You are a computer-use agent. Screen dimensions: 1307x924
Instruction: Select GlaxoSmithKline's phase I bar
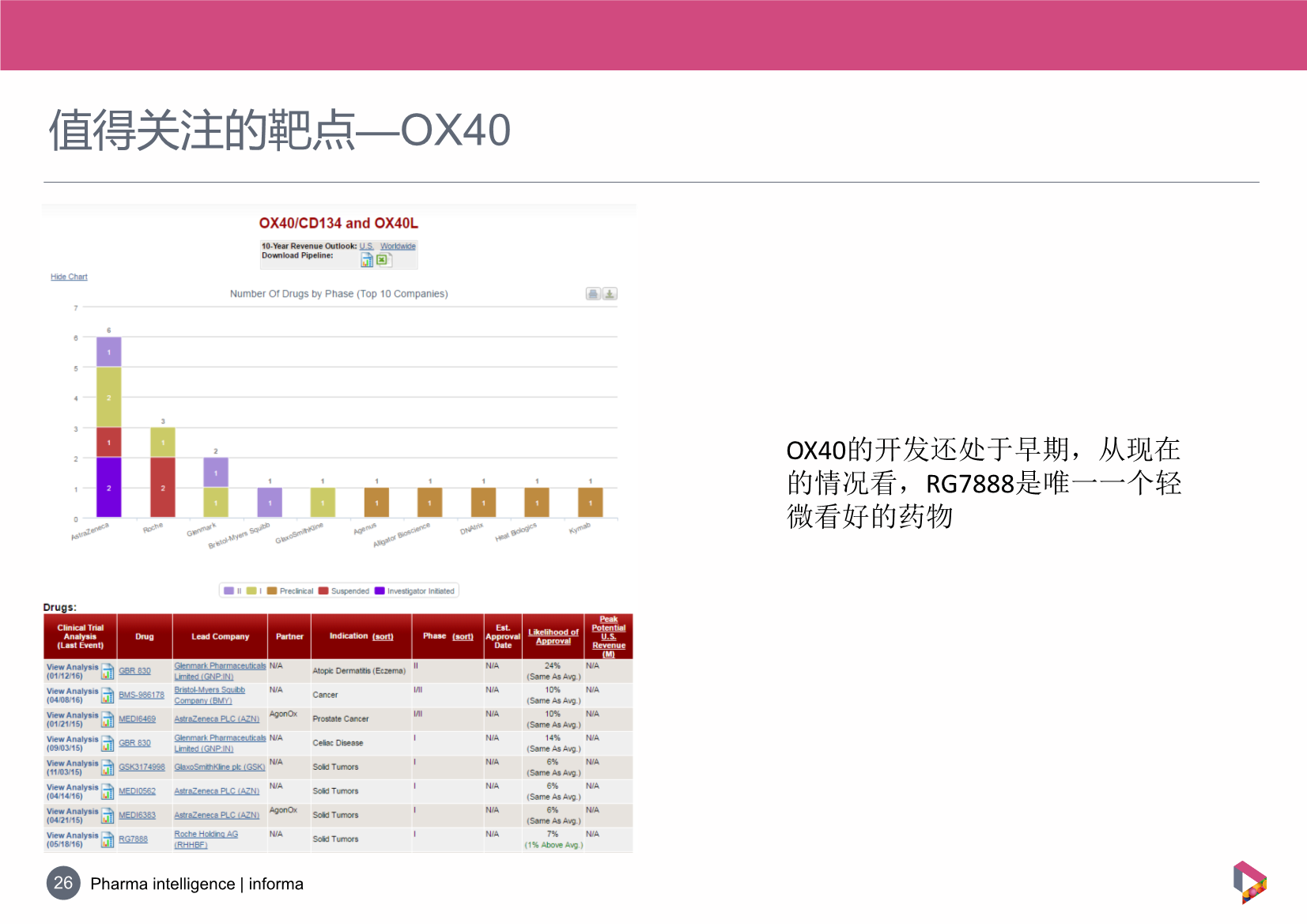323,503
